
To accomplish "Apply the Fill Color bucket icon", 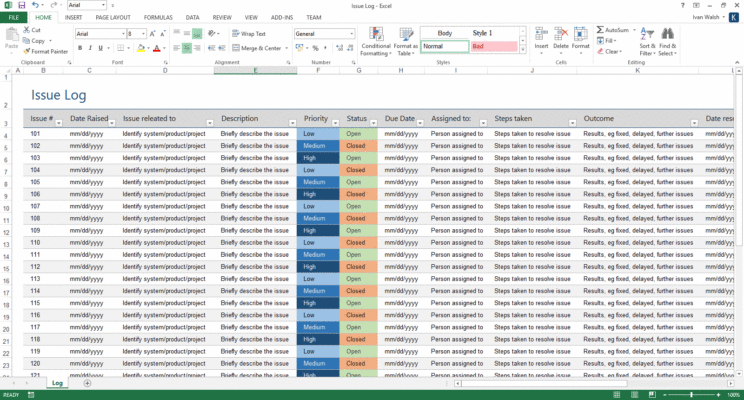I will pos(140,48).
